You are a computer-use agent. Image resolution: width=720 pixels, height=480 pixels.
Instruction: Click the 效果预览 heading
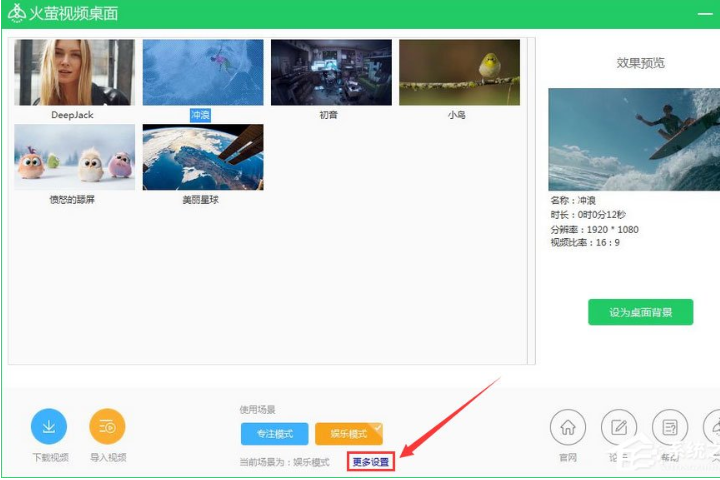[x=640, y=63]
